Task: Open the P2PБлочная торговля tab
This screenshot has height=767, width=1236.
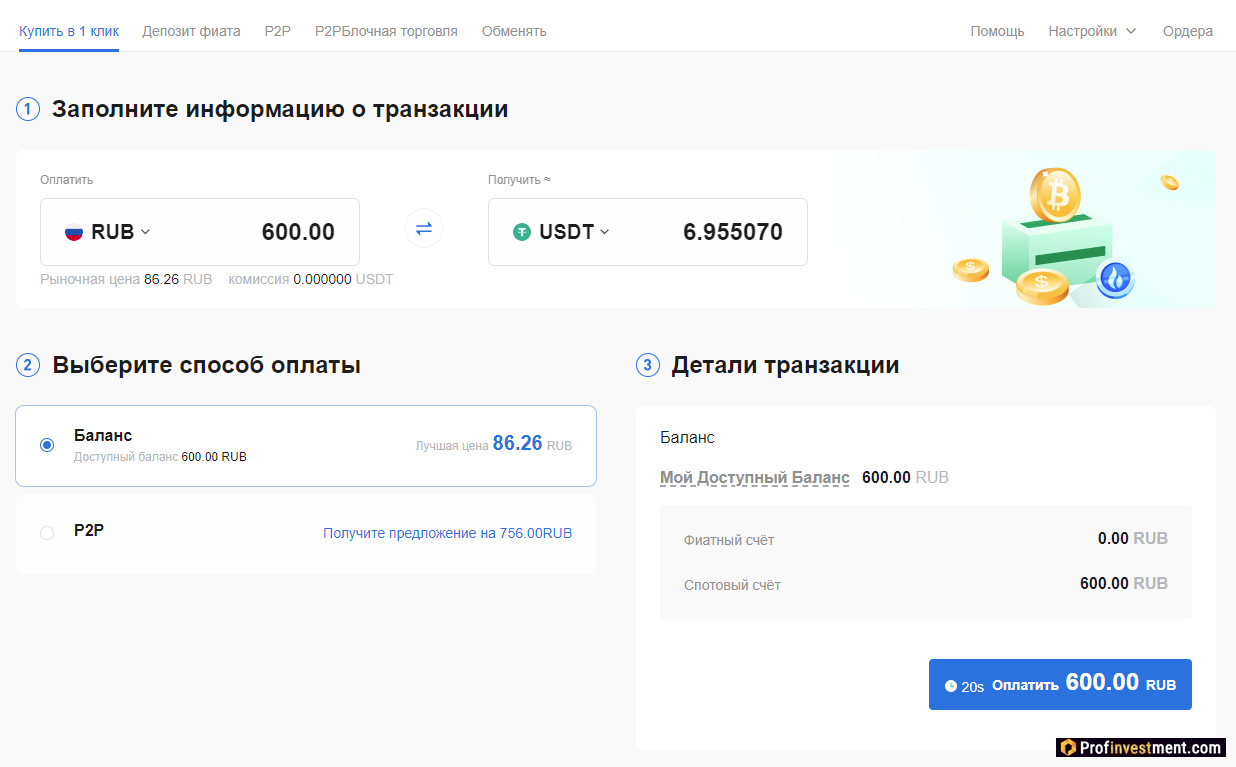Action: pyautogui.click(x=386, y=31)
